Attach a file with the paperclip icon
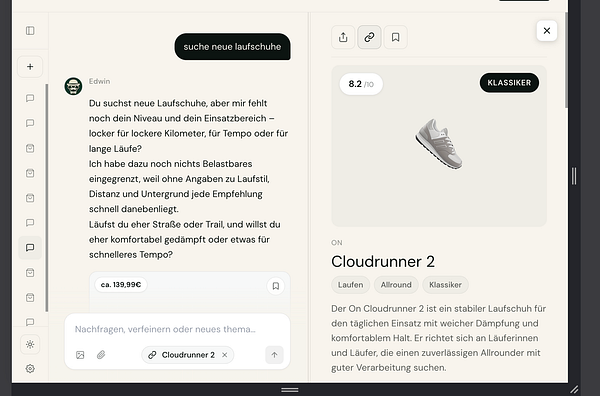The height and width of the screenshot is (396, 600). click(101, 355)
